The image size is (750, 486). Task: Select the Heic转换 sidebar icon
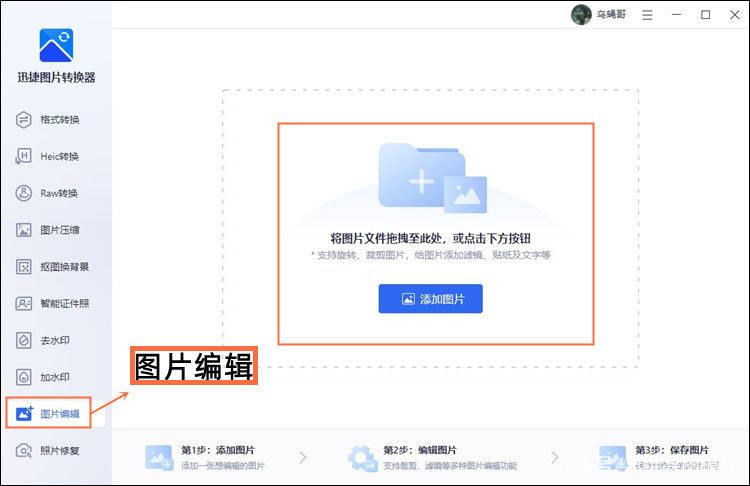click(x=23, y=156)
